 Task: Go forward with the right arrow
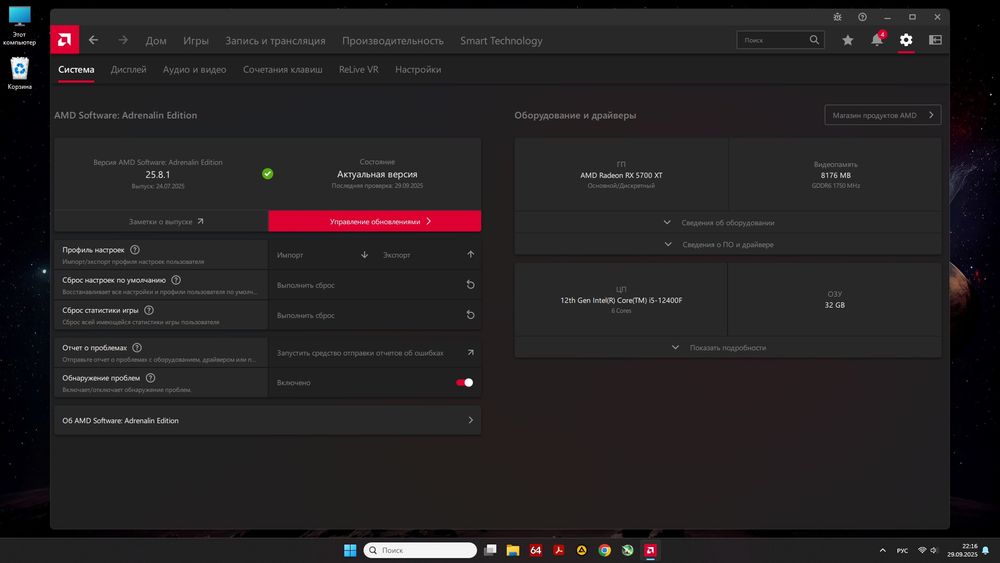(123, 40)
